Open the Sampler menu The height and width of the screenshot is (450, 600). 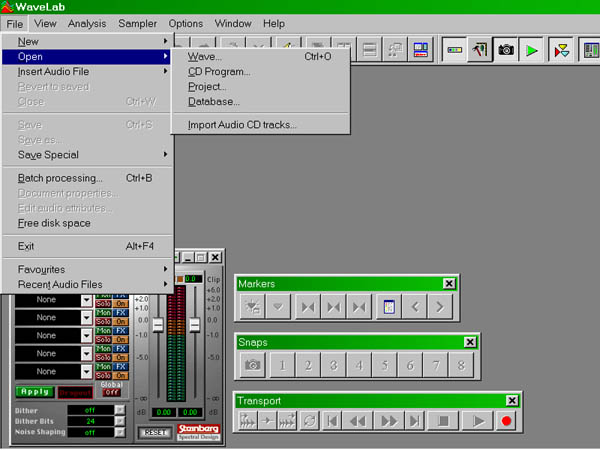[137, 24]
